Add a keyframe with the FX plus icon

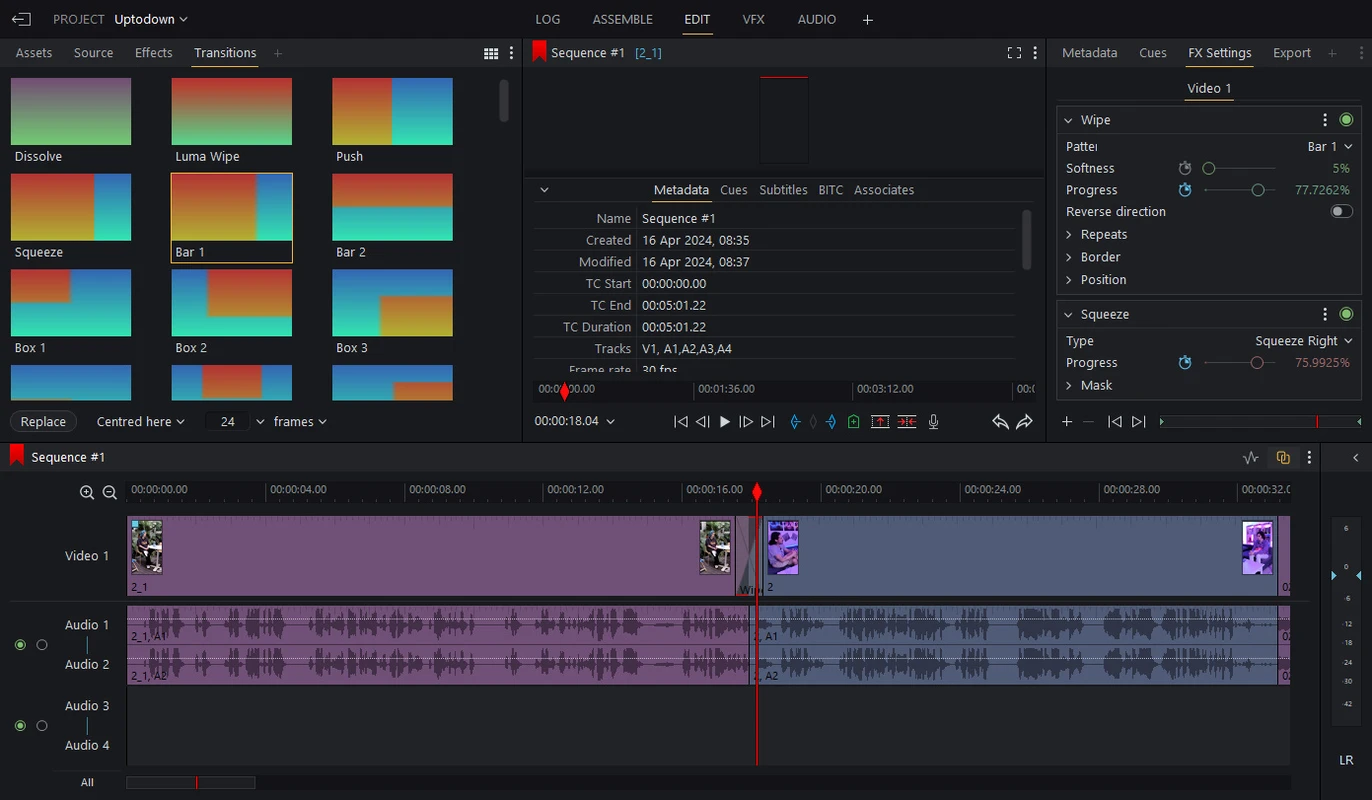[x=1067, y=422]
